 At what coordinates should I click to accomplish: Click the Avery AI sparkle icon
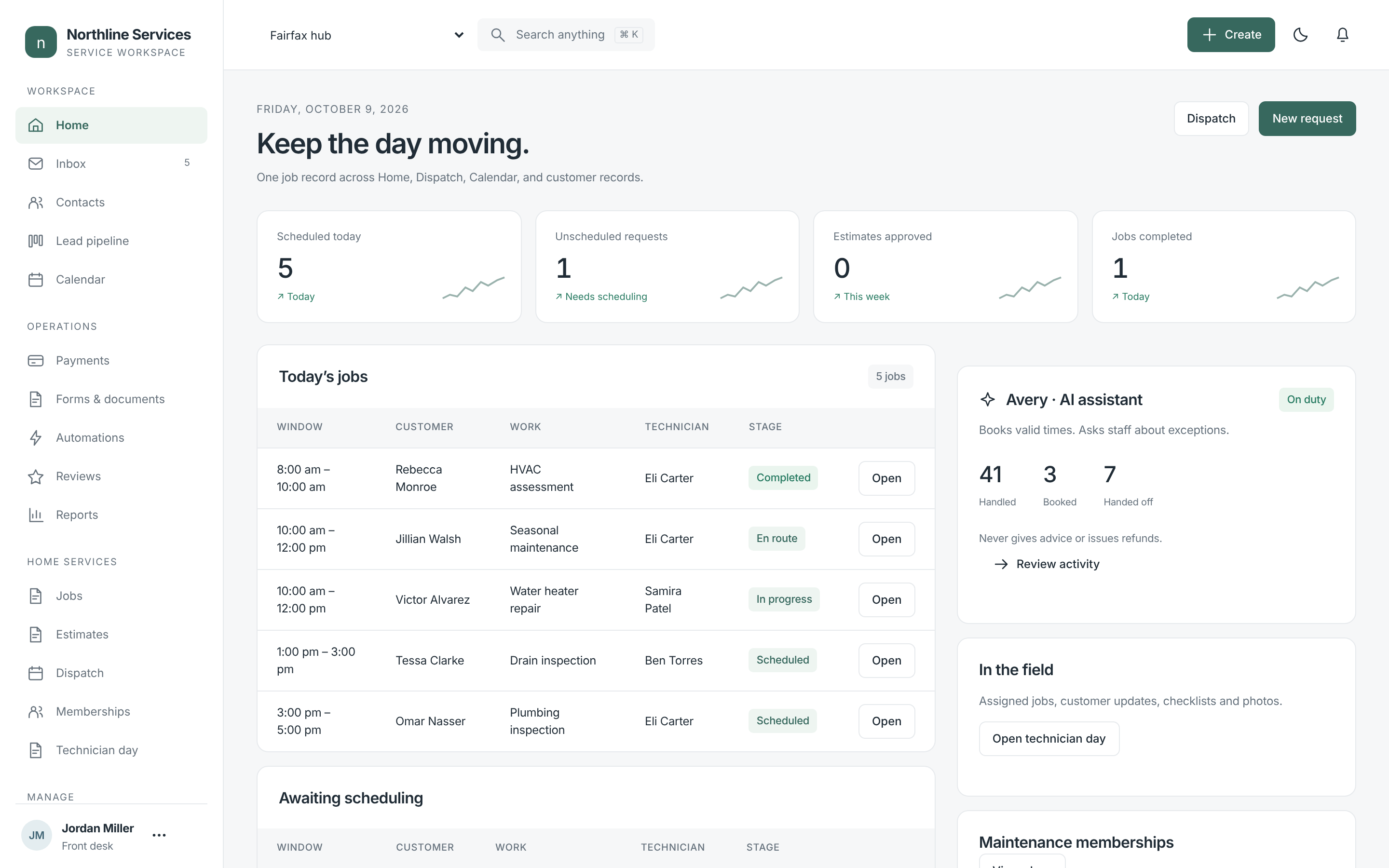tap(987, 400)
